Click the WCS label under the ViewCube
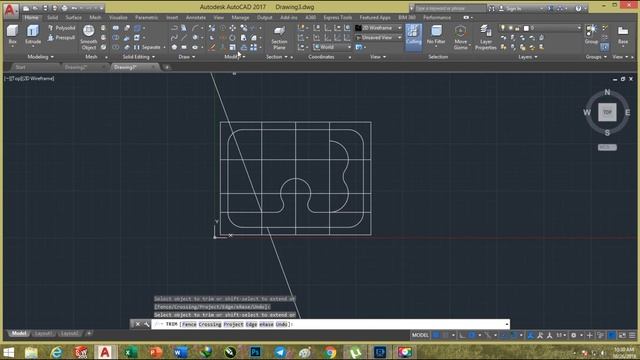Screen dimensions: 640x360 point(607,147)
